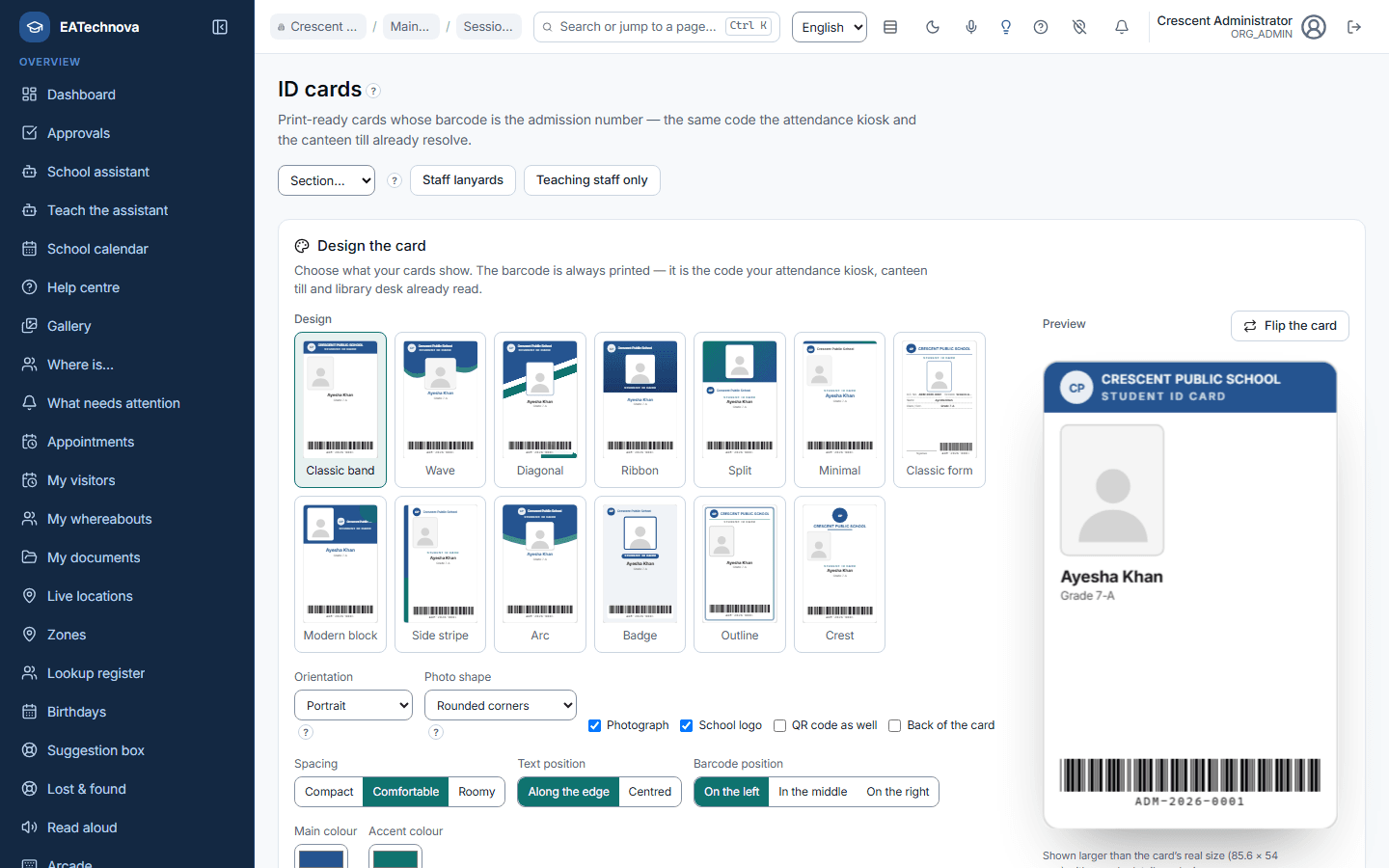
Task: Click the help icon beside ID cards heading
Action: click(x=373, y=91)
